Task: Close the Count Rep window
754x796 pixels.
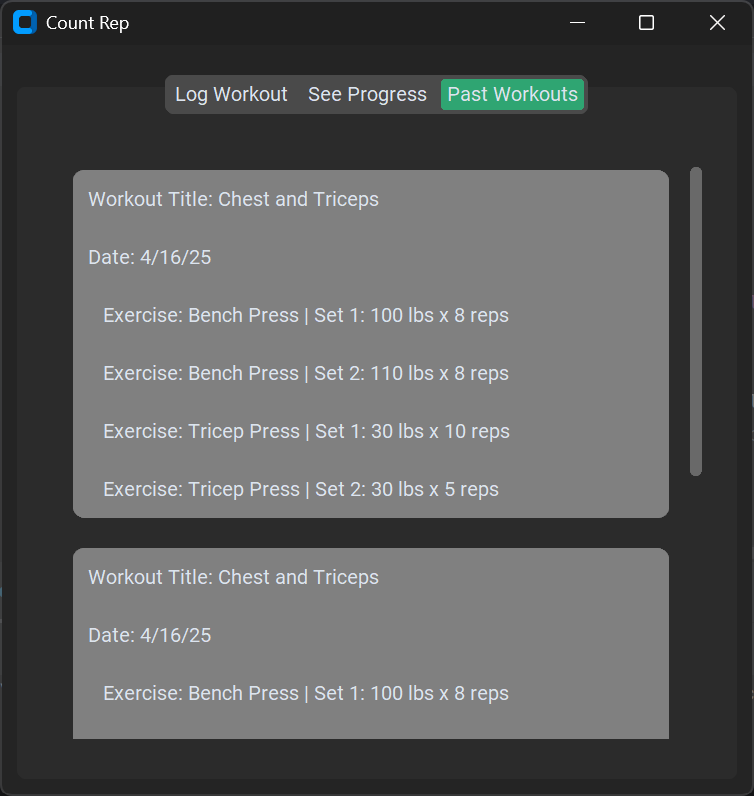Action: point(717,23)
